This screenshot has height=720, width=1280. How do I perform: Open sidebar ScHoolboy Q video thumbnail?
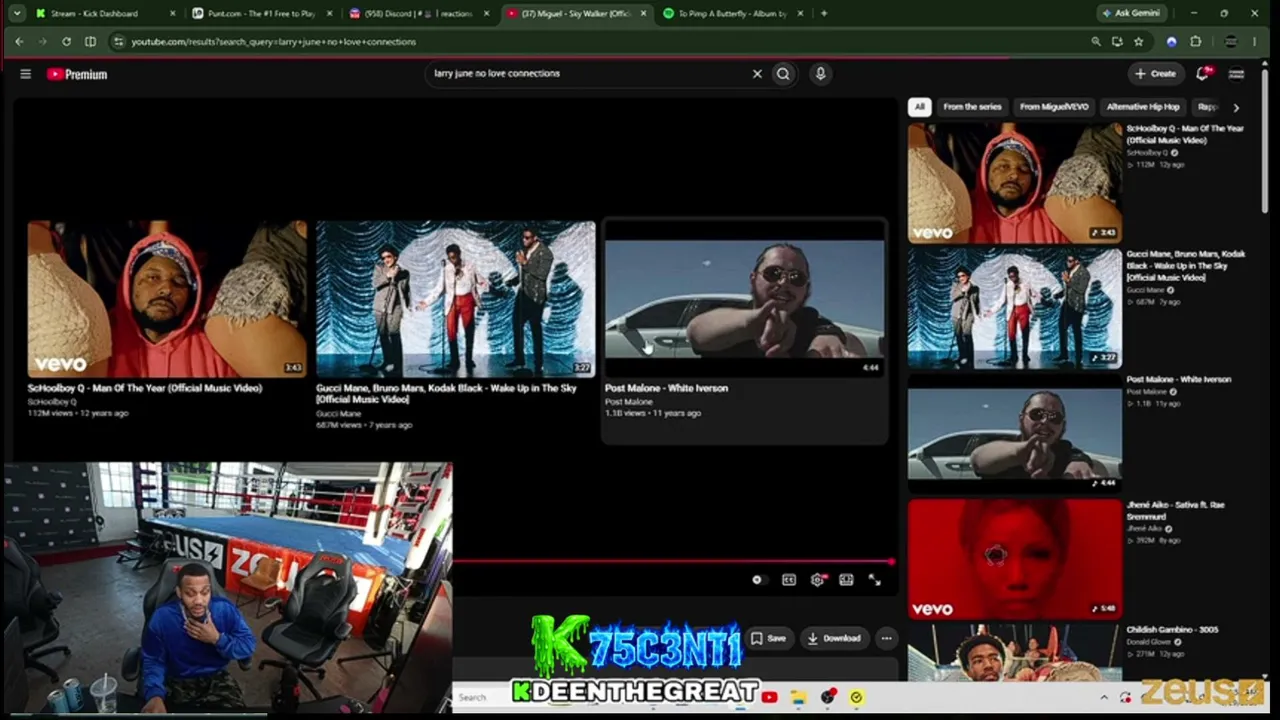click(1015, 183)
